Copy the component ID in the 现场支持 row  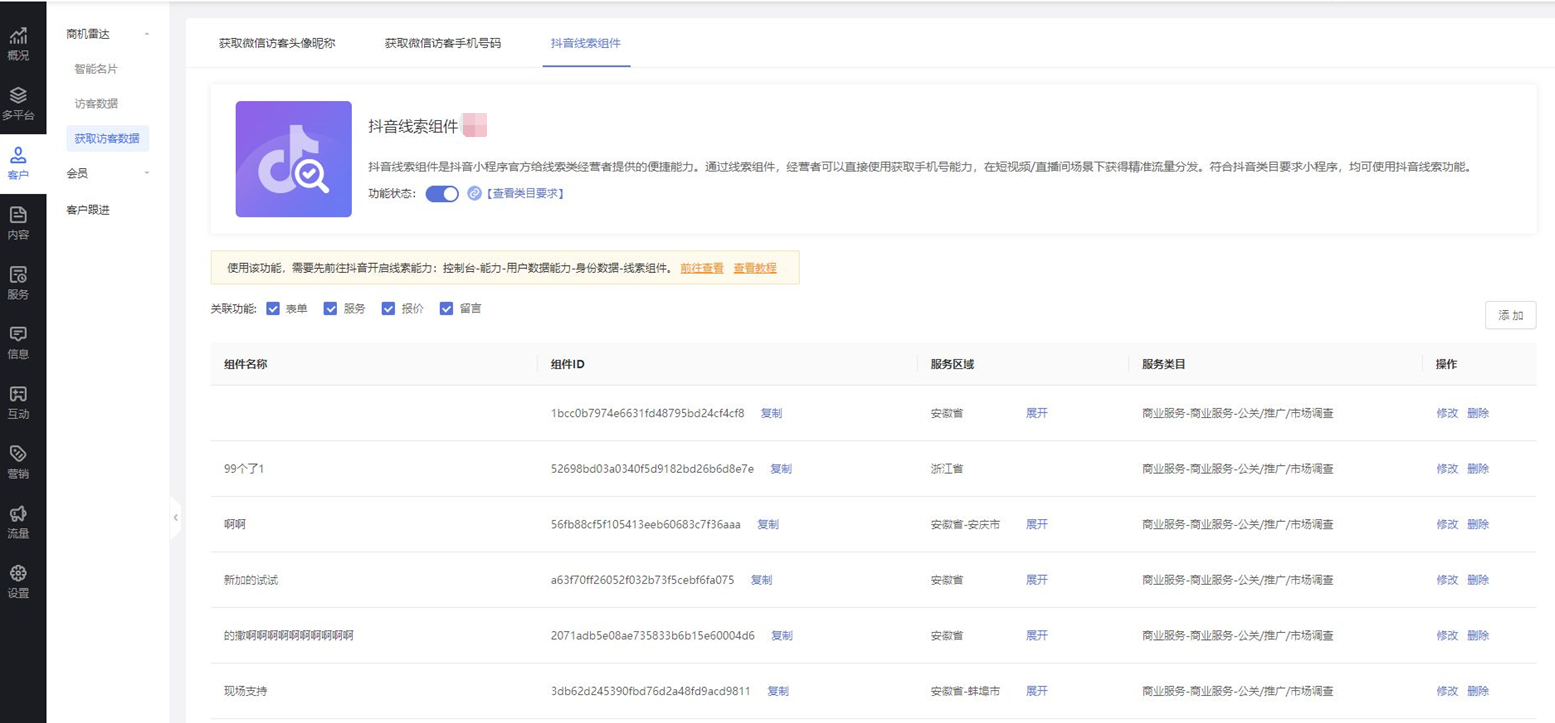pos(778,691)
